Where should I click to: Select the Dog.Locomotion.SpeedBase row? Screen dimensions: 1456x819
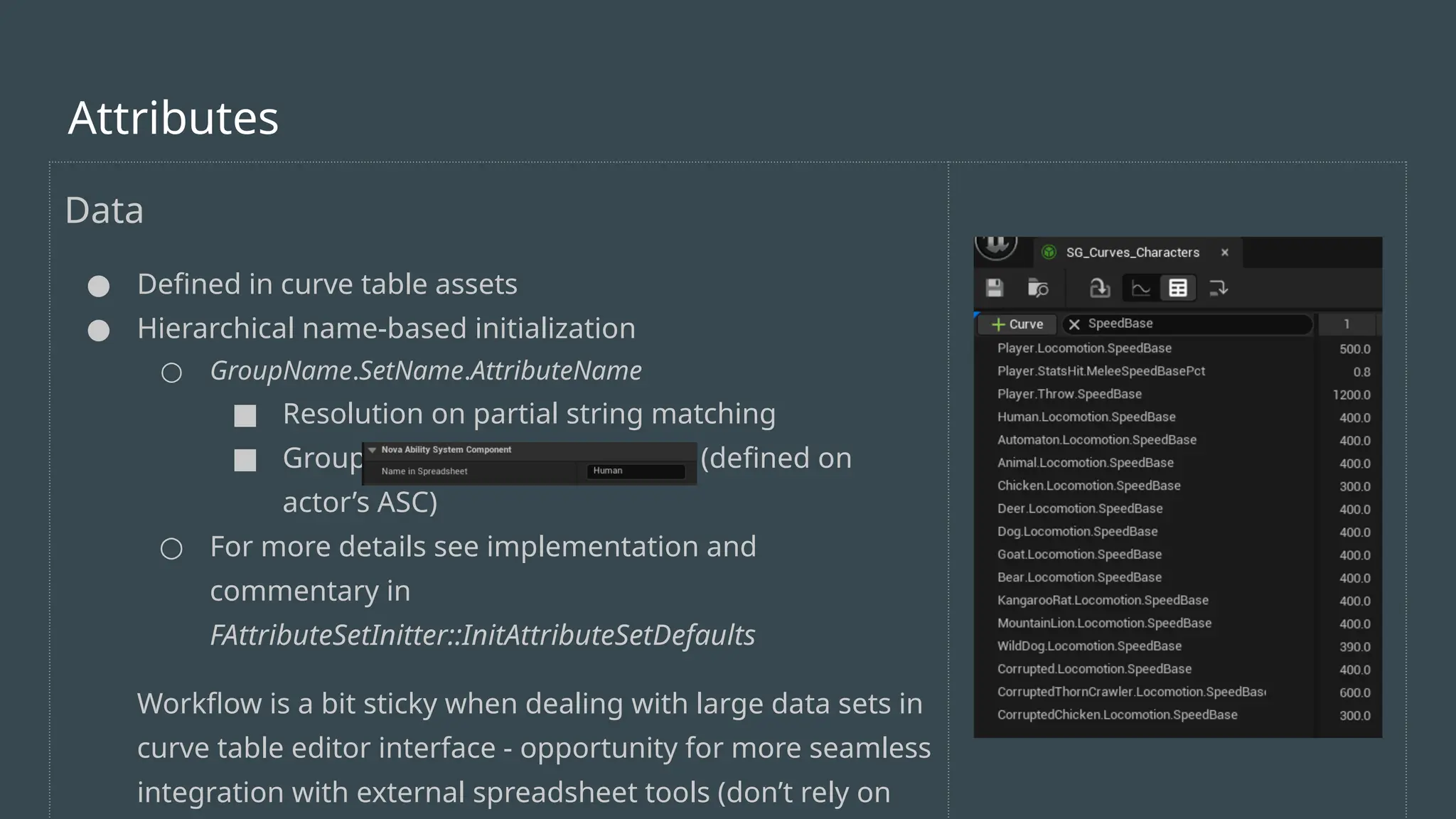1177,532
